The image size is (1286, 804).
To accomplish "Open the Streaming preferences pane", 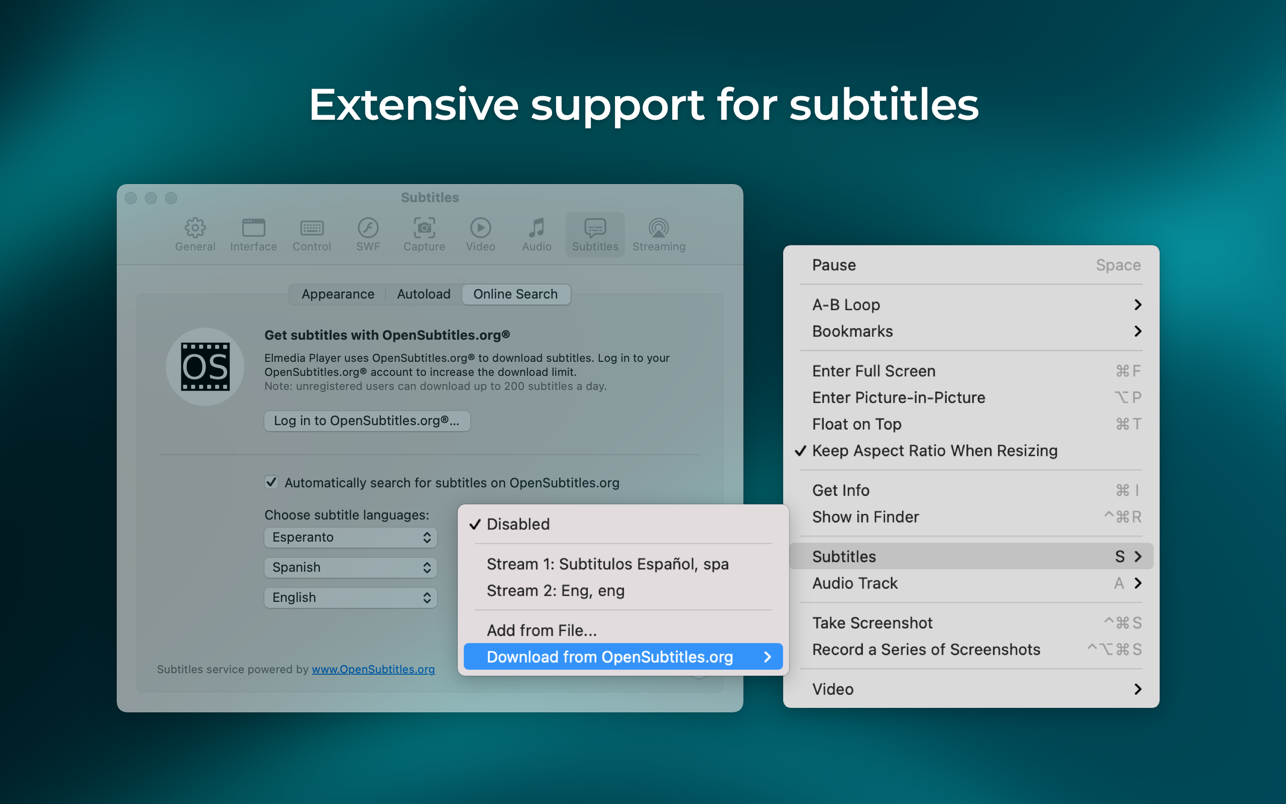I will coord(658,234).
